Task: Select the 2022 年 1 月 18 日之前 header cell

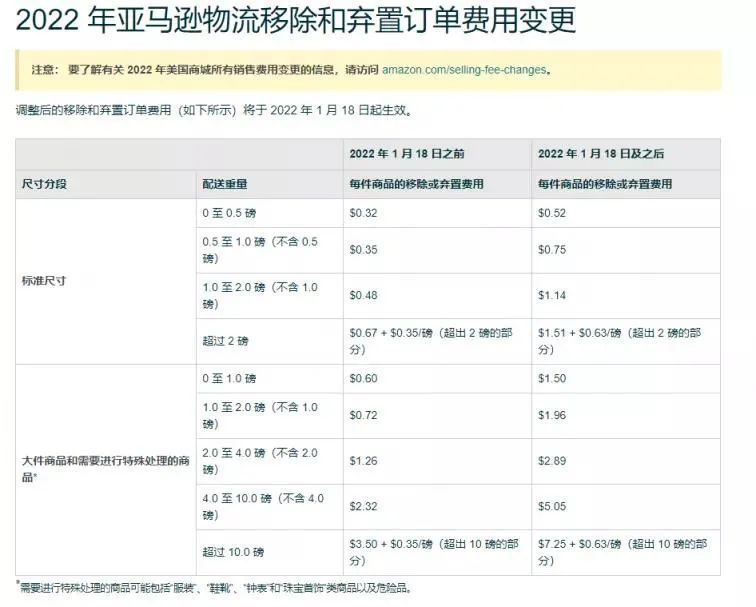Action: [x=406, y=154]
